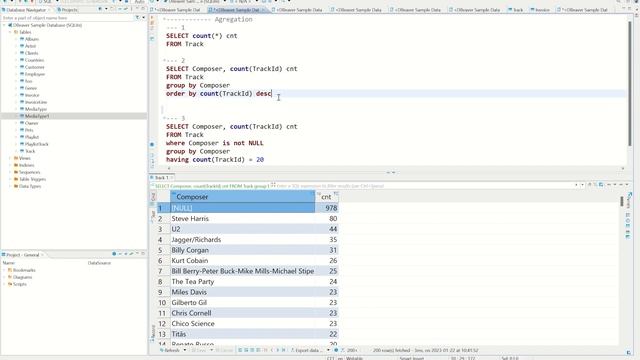Click the blue configure icon in Project panel toolbar
640x360 pixels.
[x=114, y=254]
